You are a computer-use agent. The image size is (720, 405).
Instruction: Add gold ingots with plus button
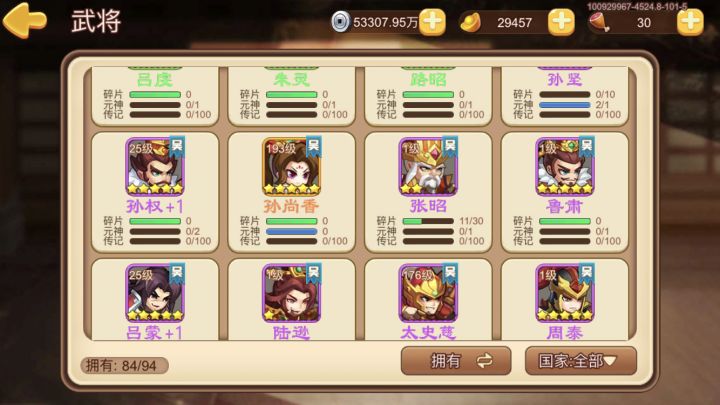click(561, 22)
